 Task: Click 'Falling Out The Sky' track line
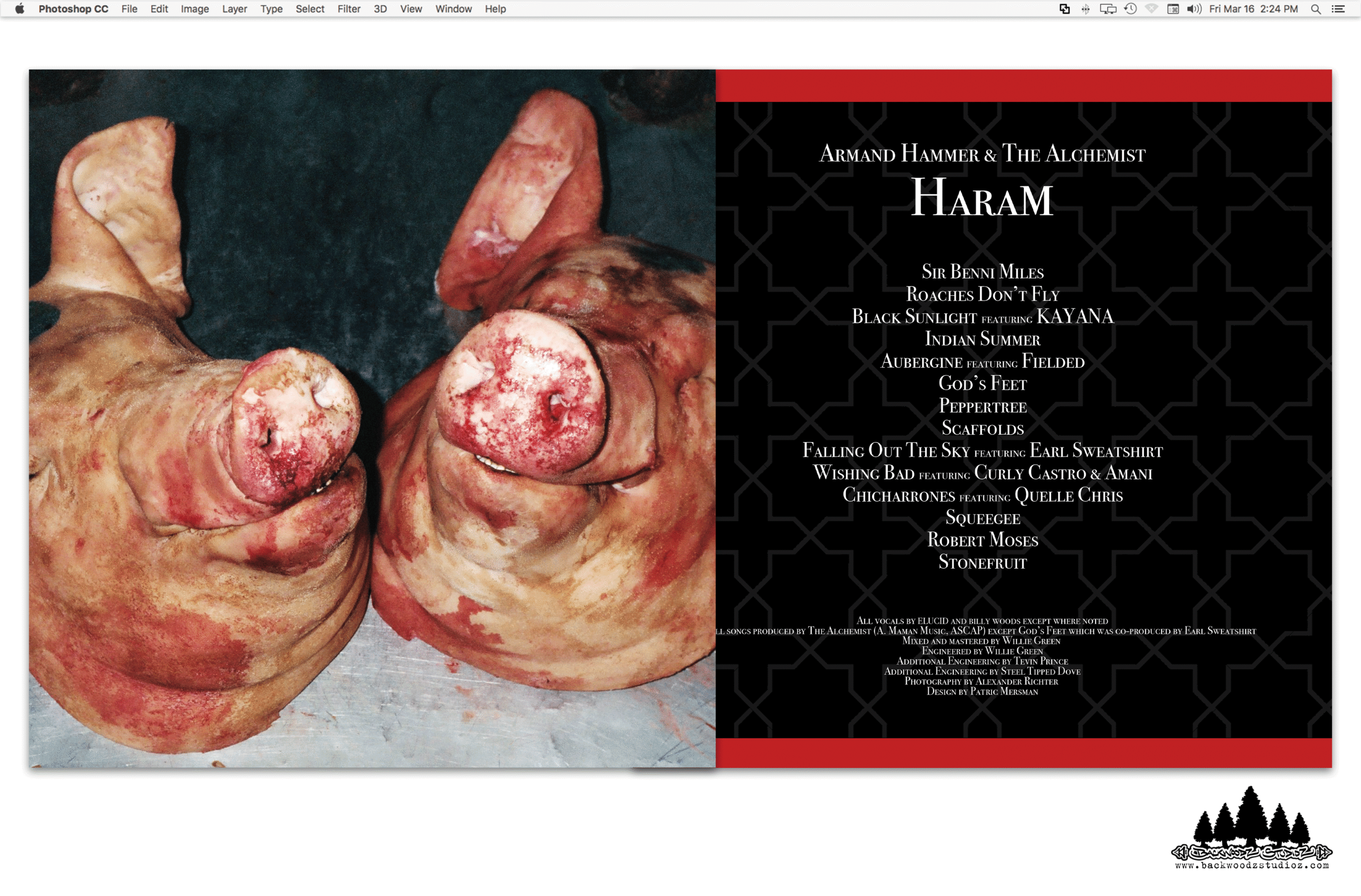pos(982,451)
